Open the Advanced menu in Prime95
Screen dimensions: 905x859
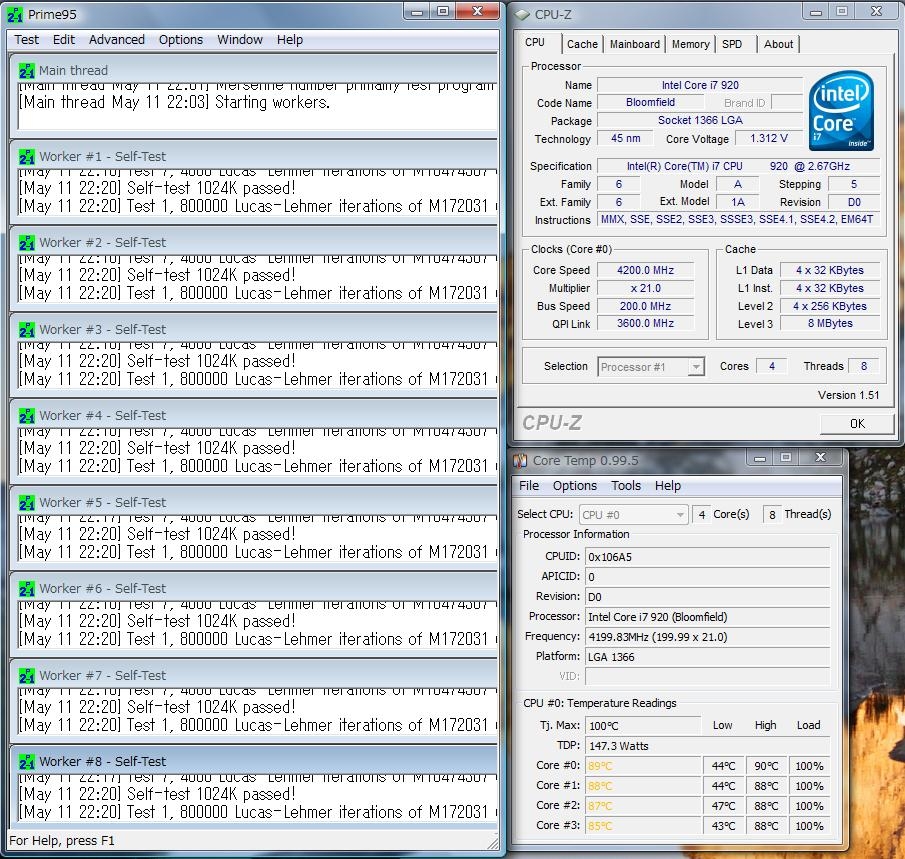(x=116, y=40)
